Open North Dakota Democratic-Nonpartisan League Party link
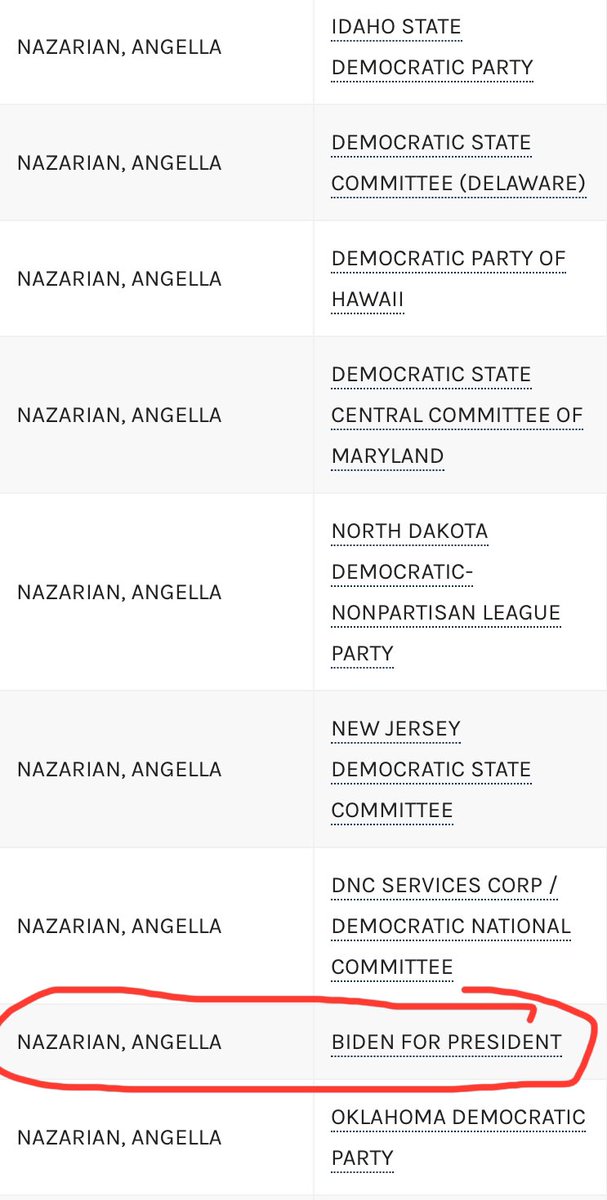 [x=445, y=592]
